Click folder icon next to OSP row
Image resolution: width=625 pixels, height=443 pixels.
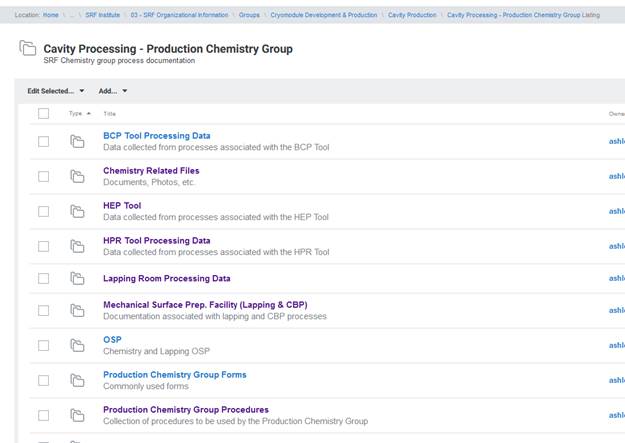(77, 346)
